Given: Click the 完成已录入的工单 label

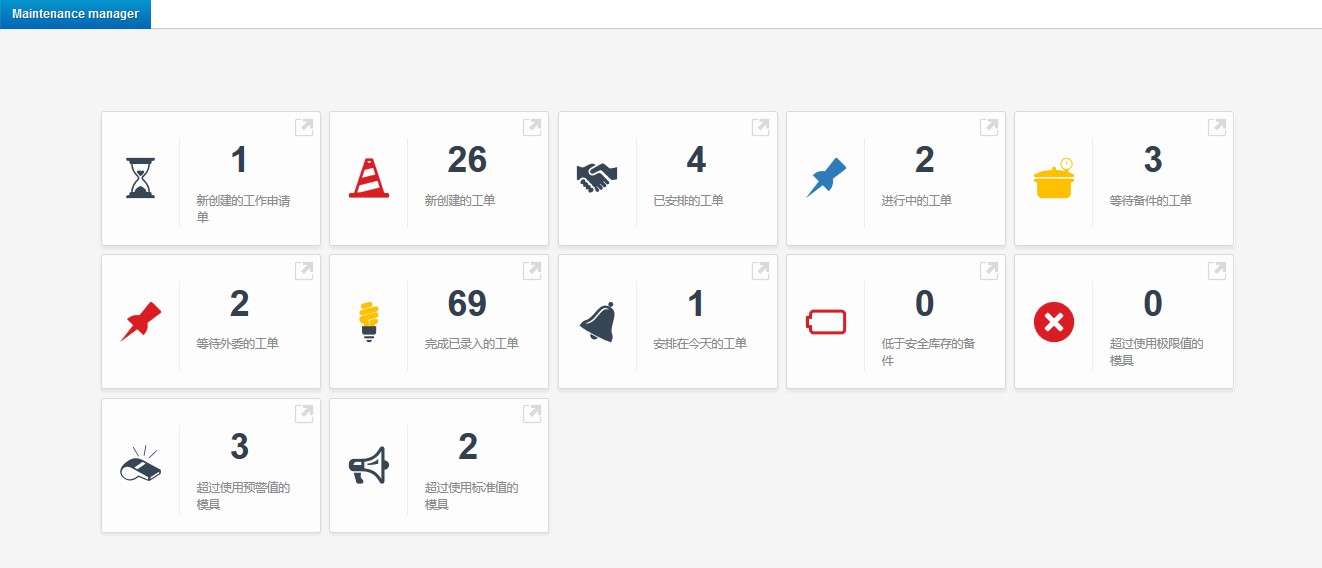Looking at the screenshot, I should [x=472, y=344].
